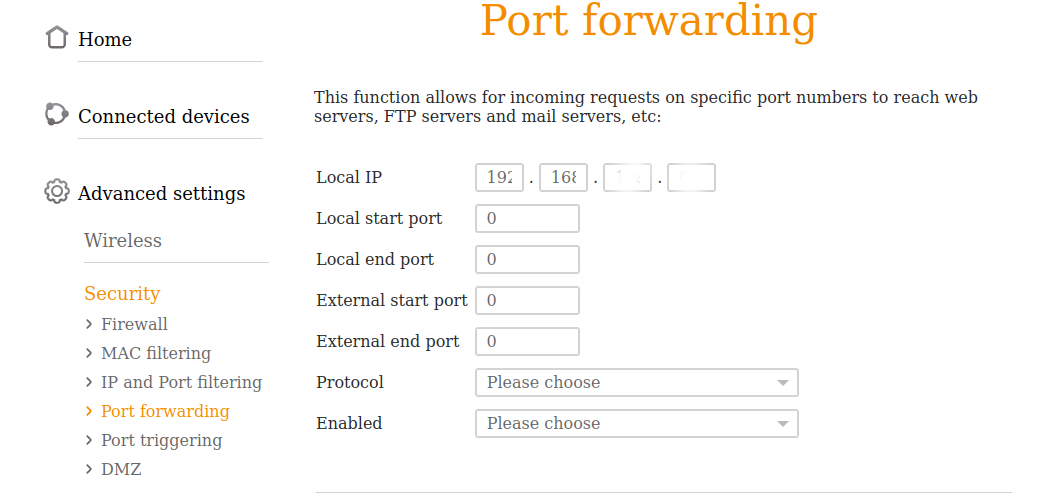Click the chevron beside DMZ

click(89, 469)
